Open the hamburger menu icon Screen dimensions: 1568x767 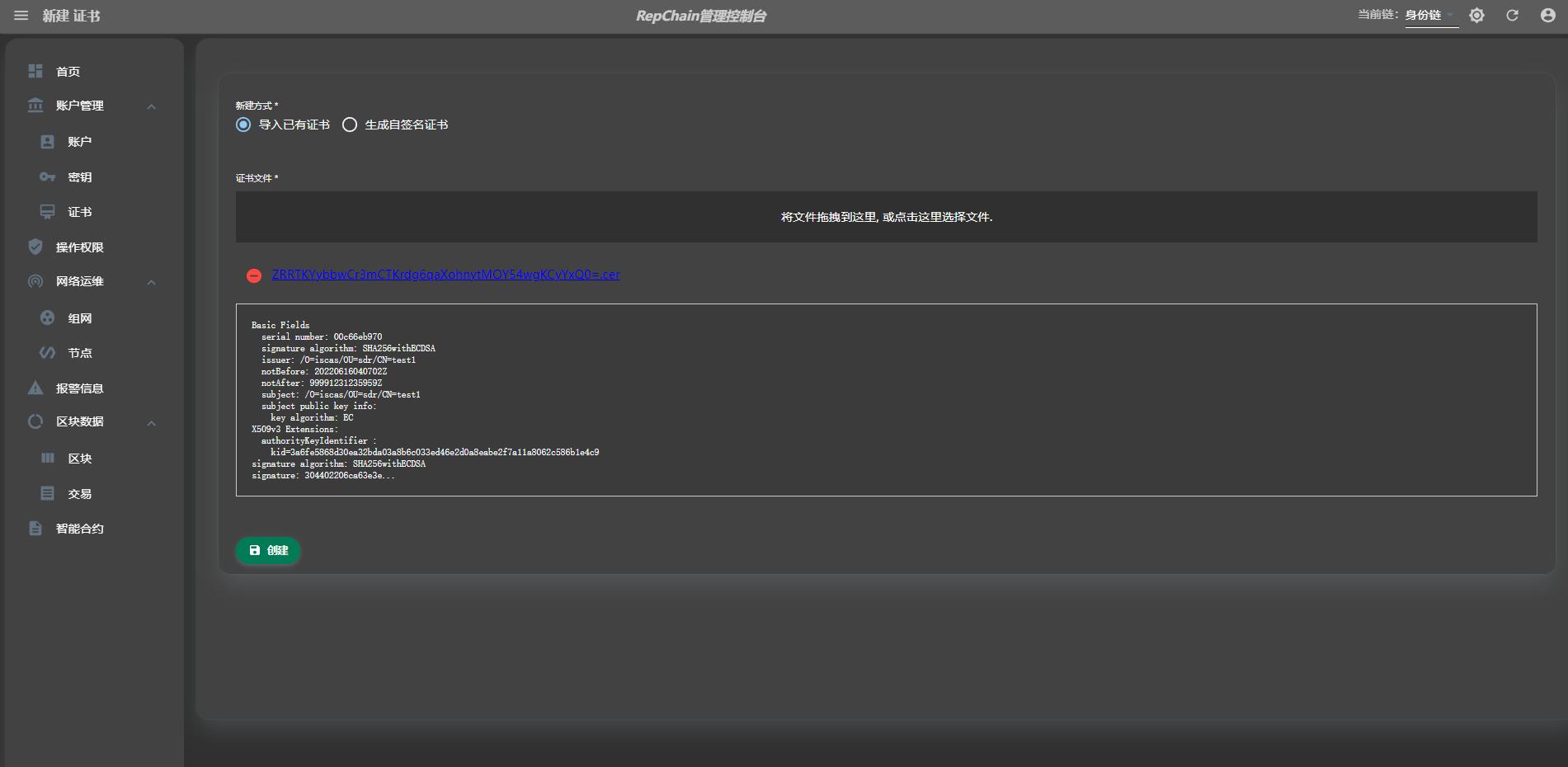pyautogui.click(x=21, y=16)
